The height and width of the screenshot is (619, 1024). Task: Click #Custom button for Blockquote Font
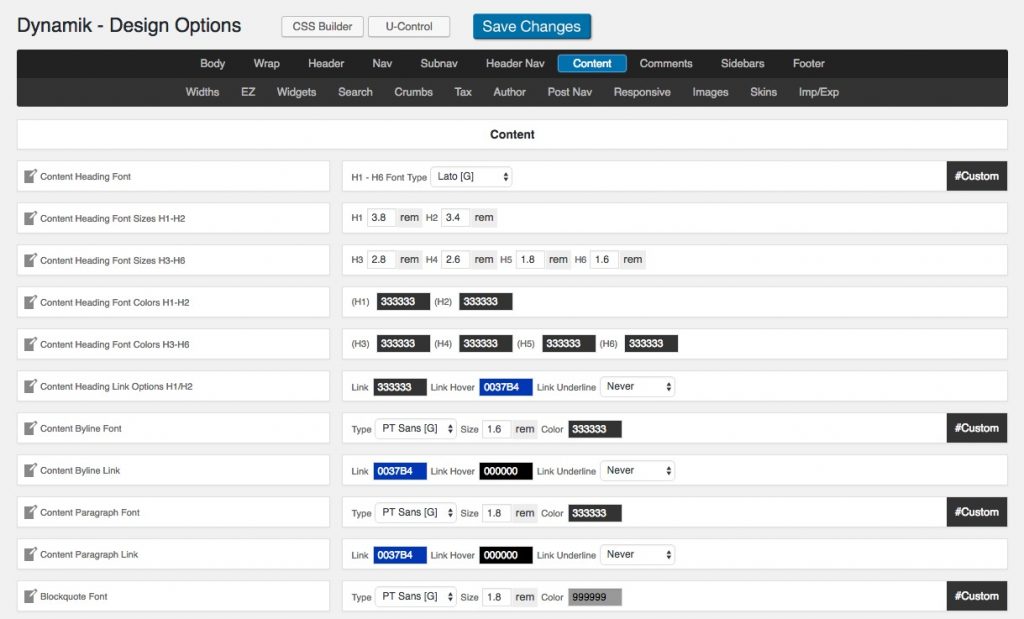pos(976,596)
